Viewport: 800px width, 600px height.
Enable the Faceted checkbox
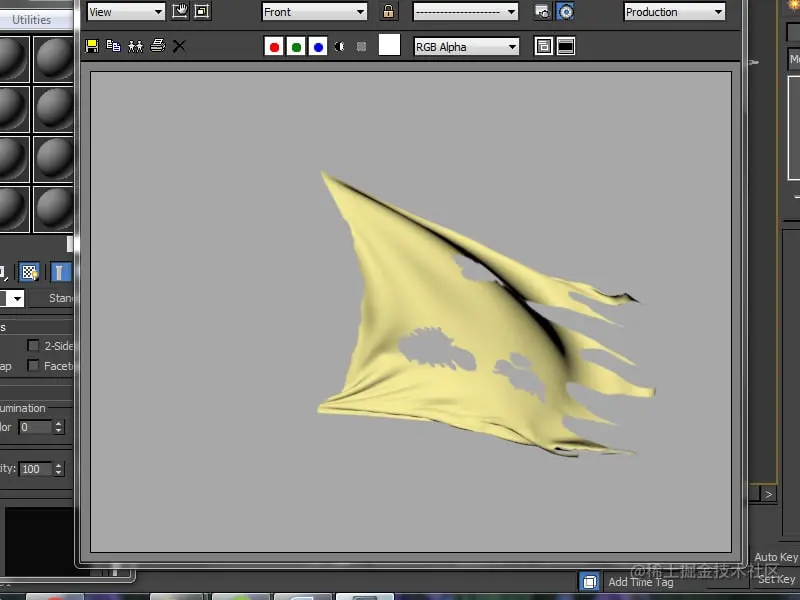point(33,365)
